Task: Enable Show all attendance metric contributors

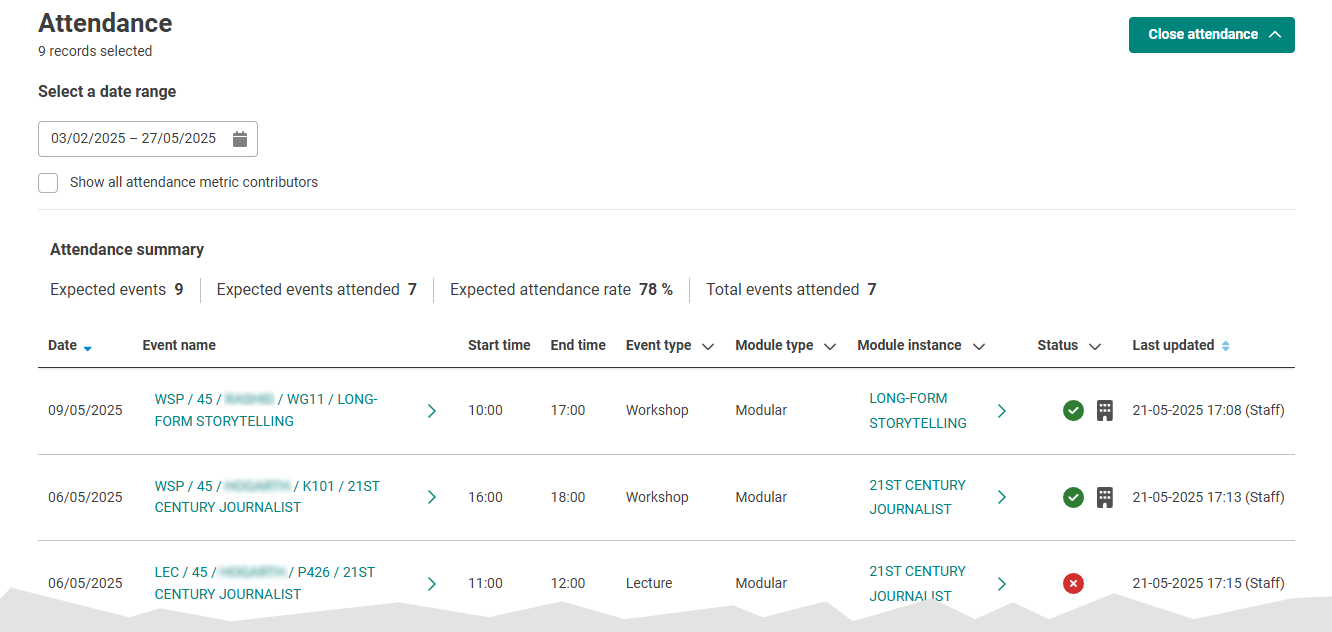Action: pyautogui.click(x=48, y=183)
